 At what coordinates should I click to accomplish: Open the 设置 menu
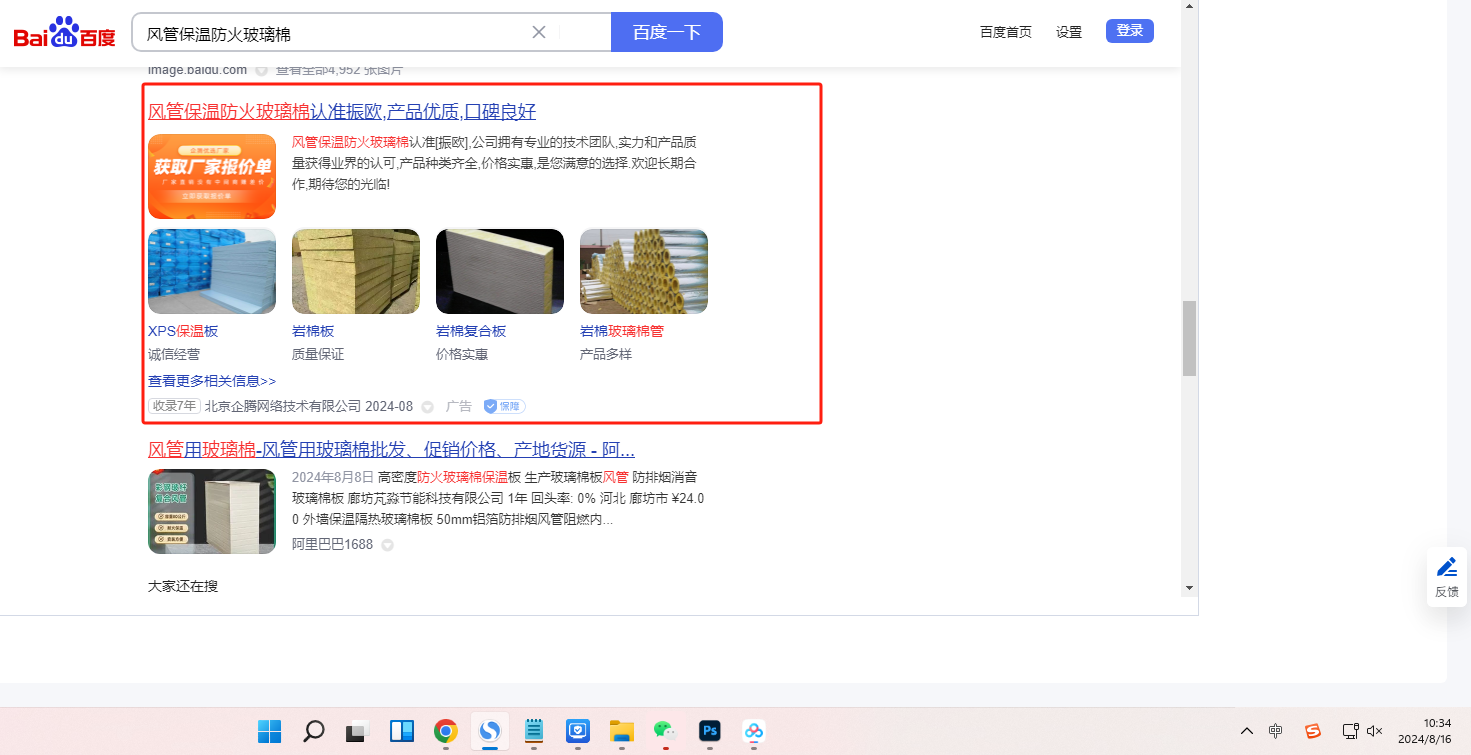tap(1069, 32)
